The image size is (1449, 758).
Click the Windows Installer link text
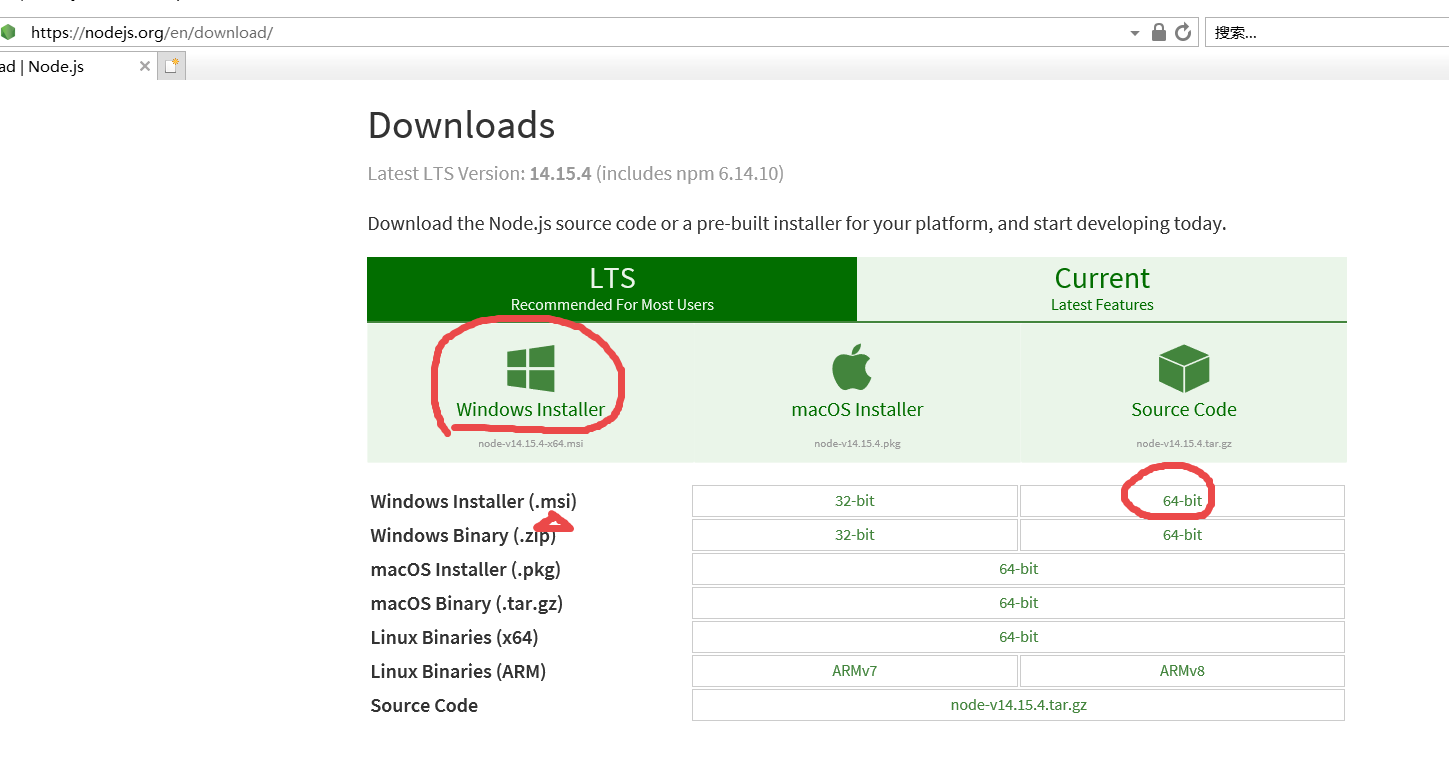(531, 409)
